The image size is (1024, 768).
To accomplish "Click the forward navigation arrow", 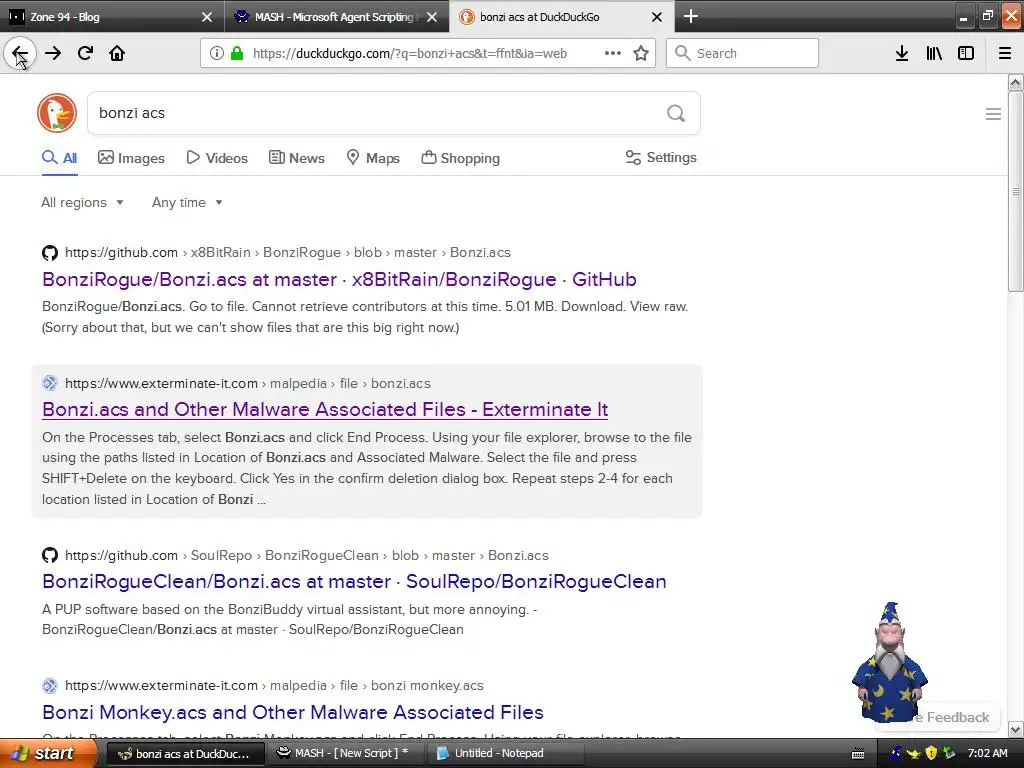I will tap(53, 54).
